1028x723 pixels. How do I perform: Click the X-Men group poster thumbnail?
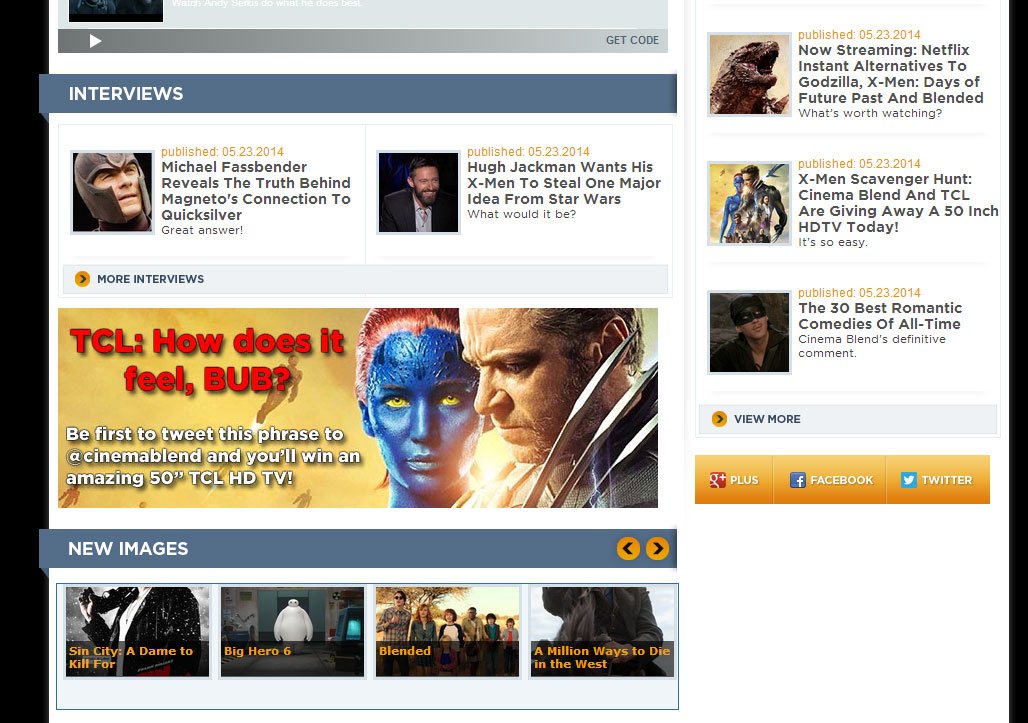(749, 204)
